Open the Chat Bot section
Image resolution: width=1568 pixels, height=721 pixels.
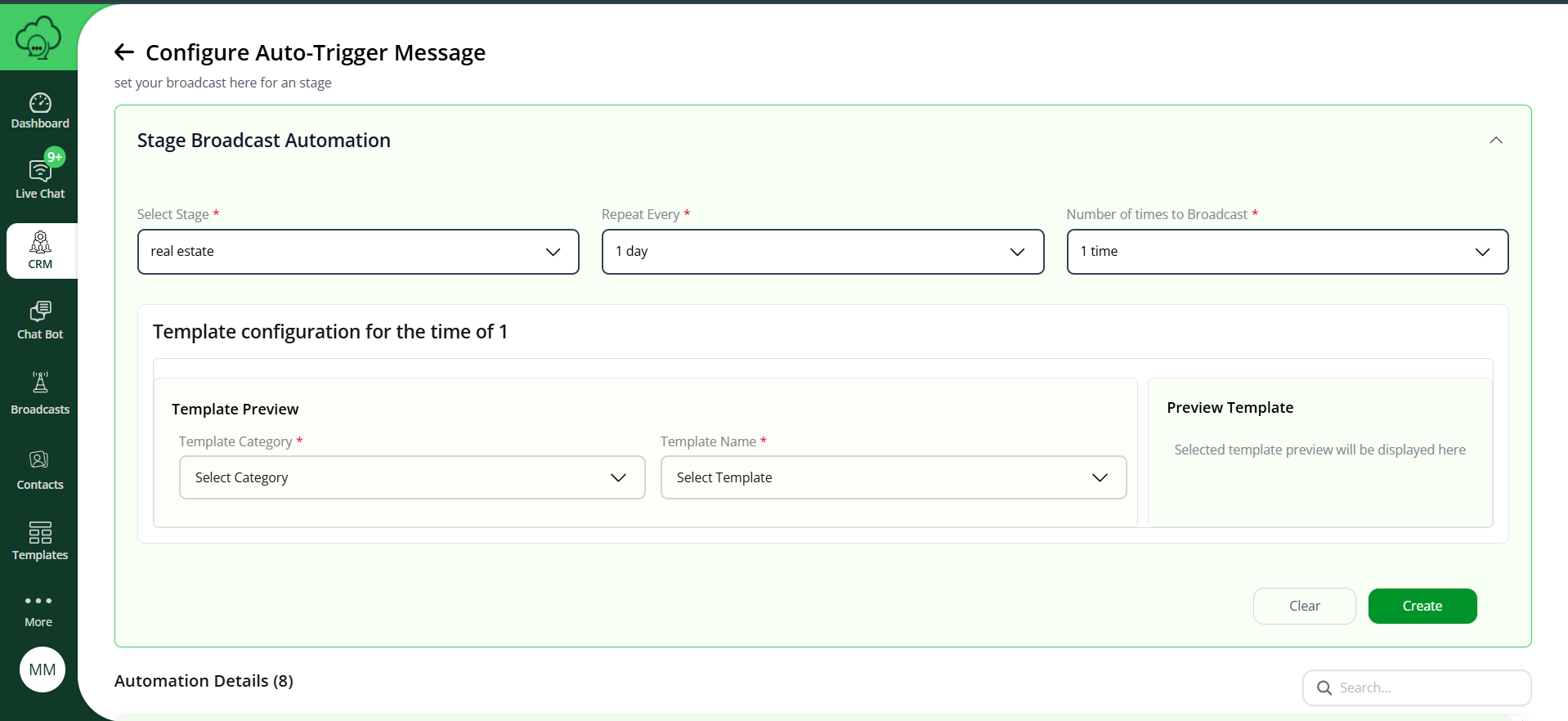coord(40,320)
